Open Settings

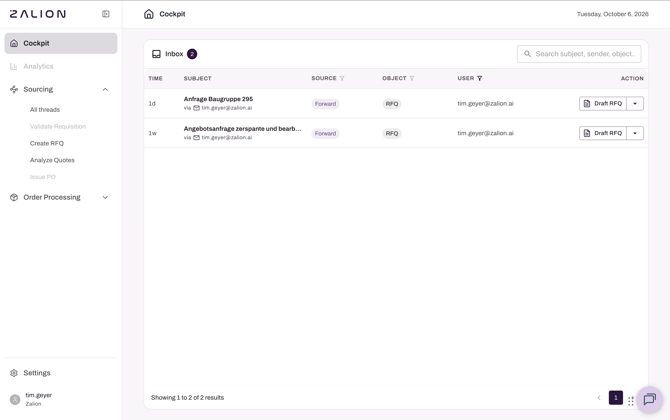[37, 373]
